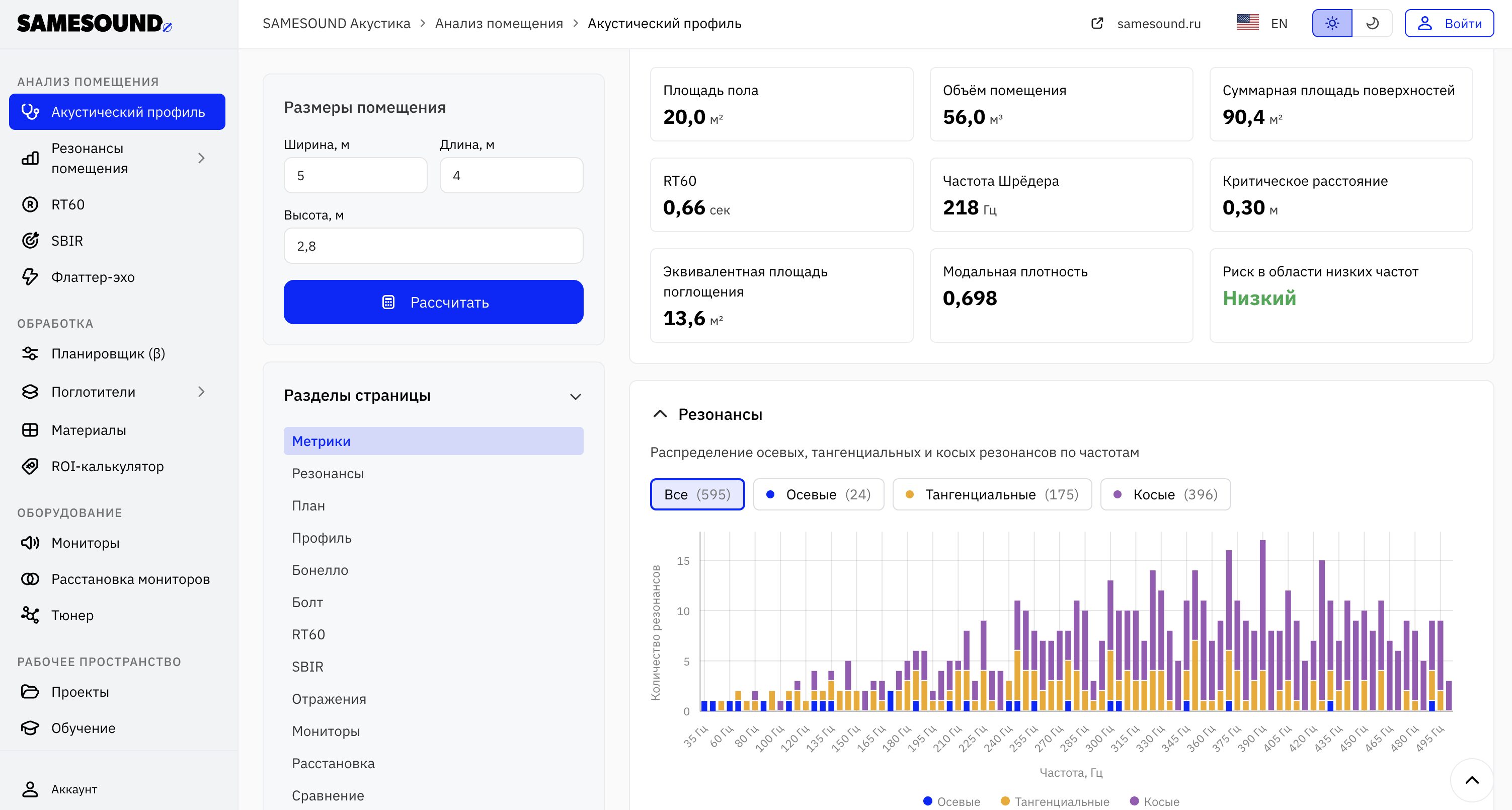Collapse the Разделы страницы section chevron
This screenshot has width=1512, height=810.
pyautogui.click(x=575, y=397)
